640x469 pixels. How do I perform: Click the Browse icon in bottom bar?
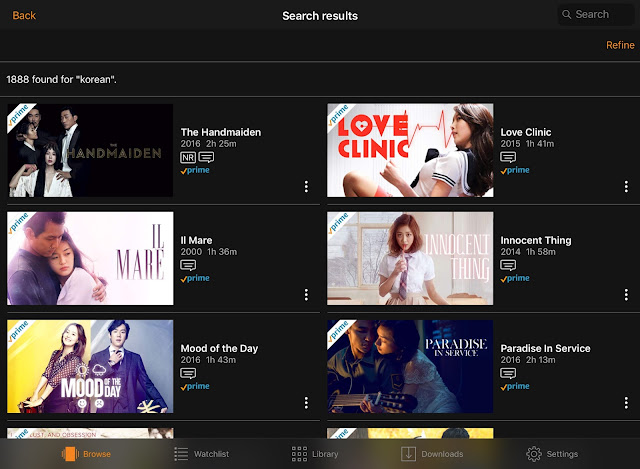tap(70, 454)
